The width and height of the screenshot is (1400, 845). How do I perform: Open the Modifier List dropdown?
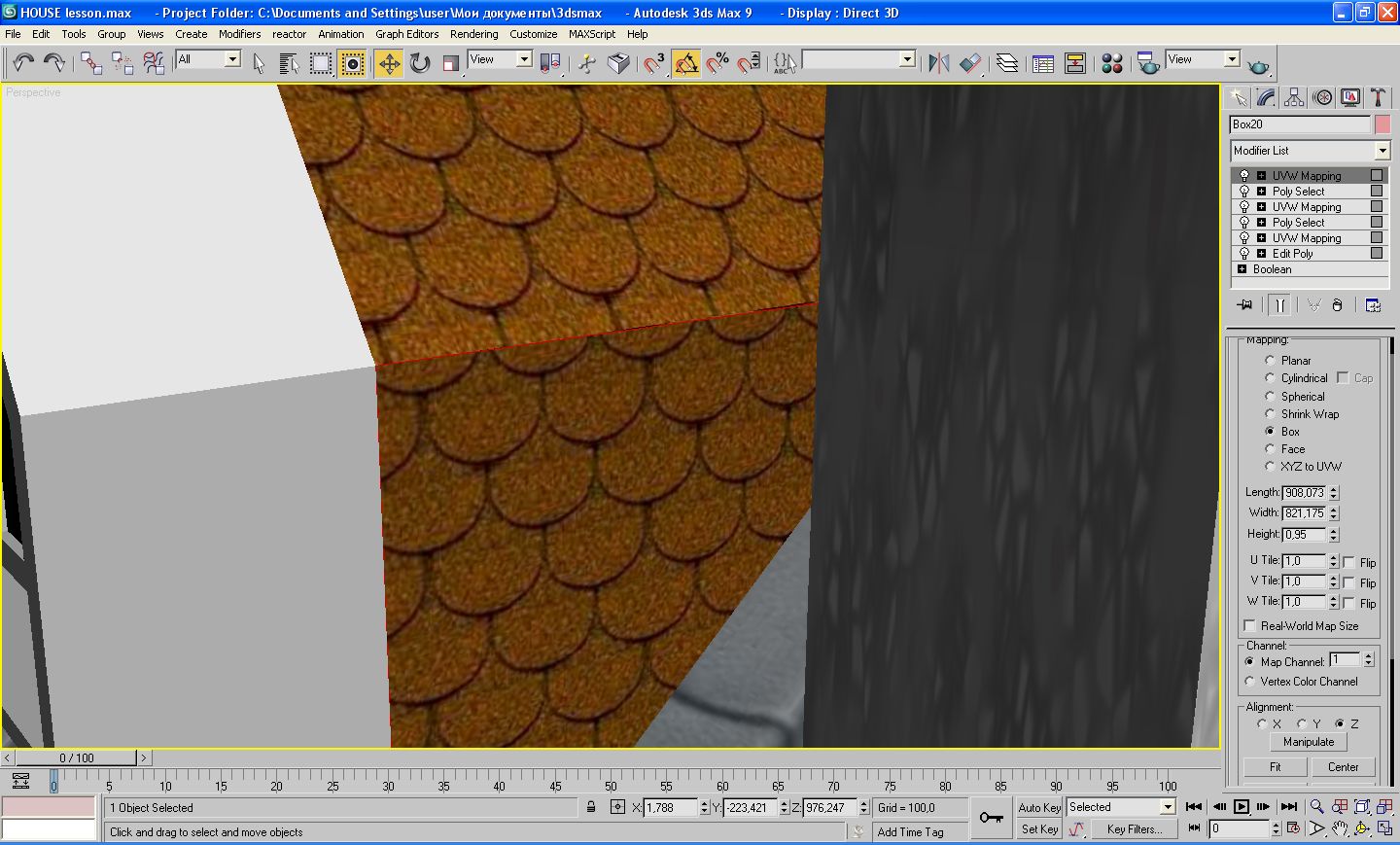(x=1382, y=151)
